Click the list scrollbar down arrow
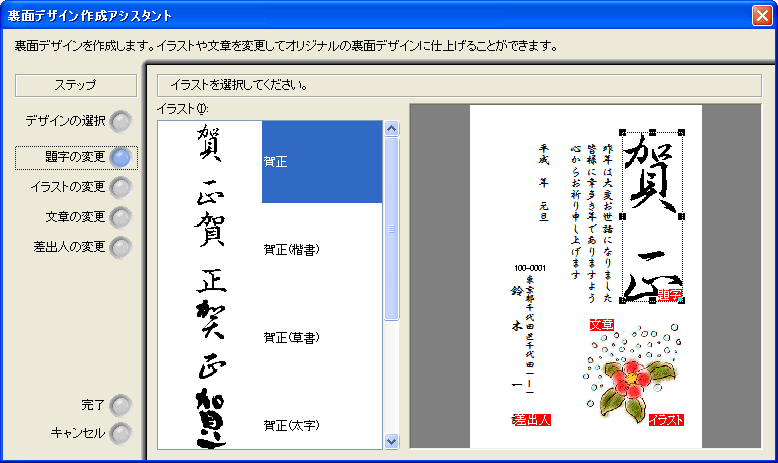The image size is (778, 463). pos(391,441)
